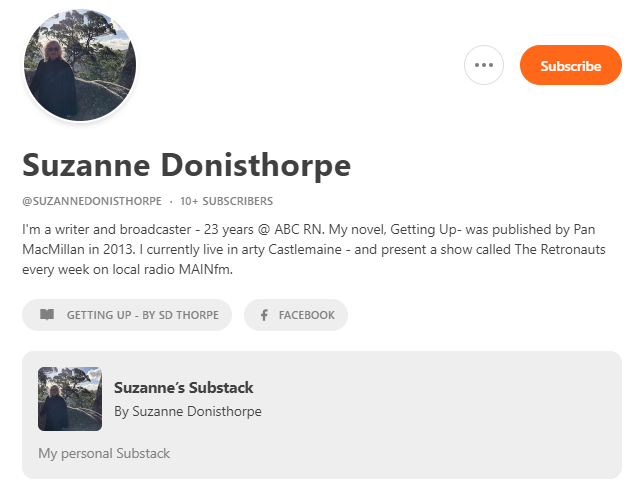Open the three-dot more options menu
The height and width of the screenshot is (497, 638).
484,66
